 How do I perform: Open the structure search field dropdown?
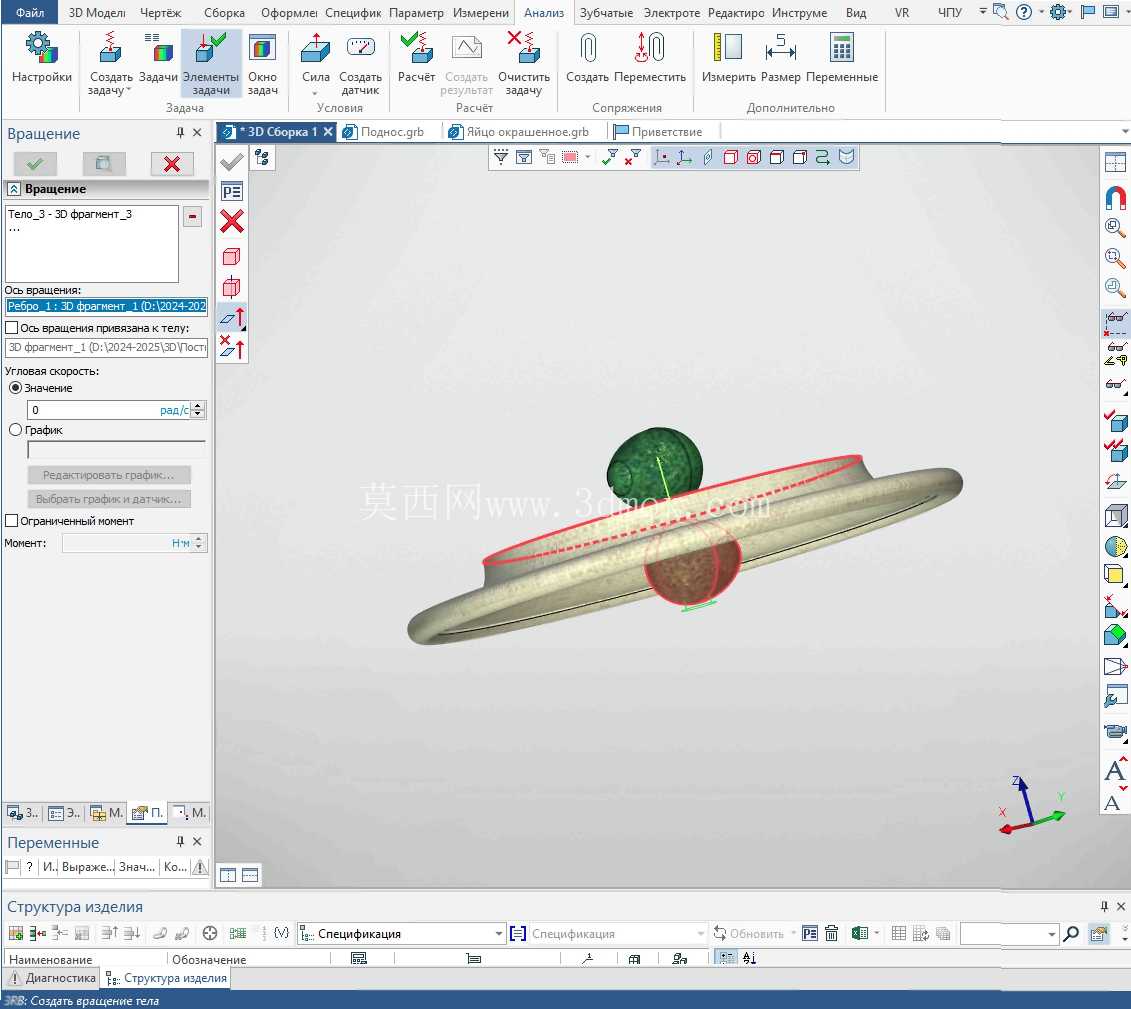coord(1052,934)
